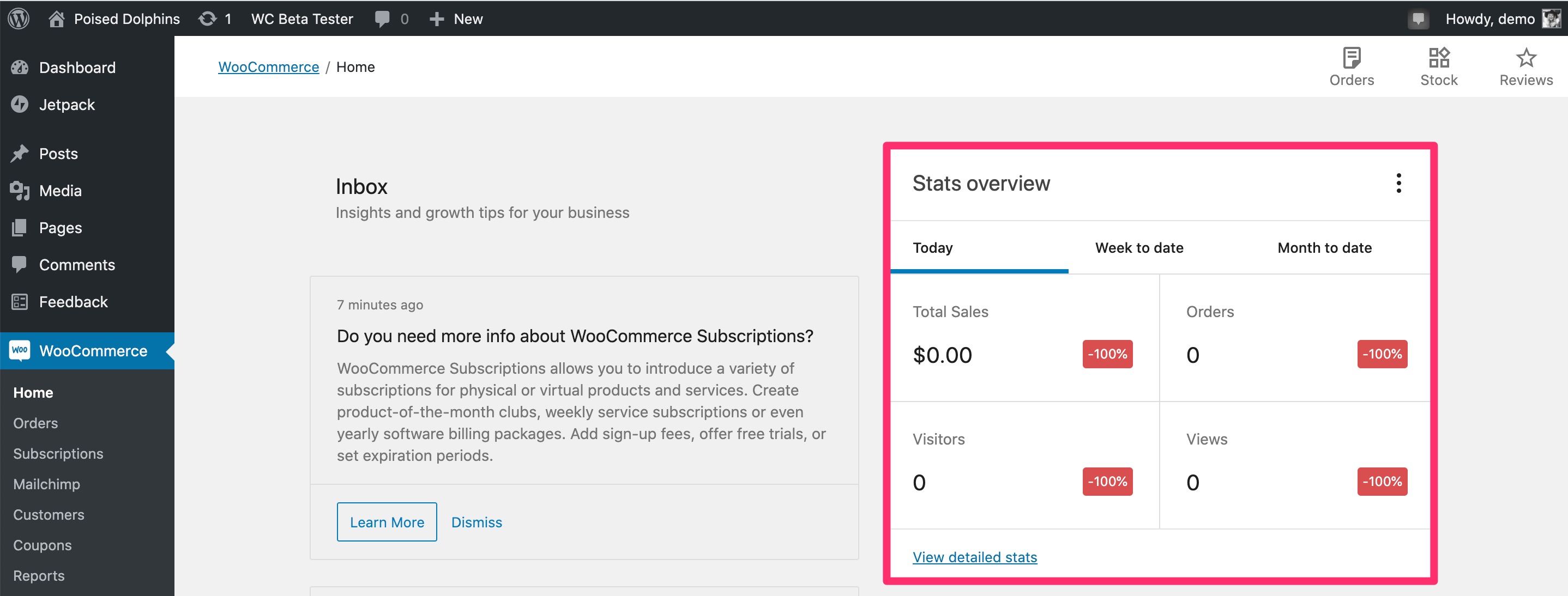Click the '7 minutes ago' timestamp

pyautogui.click(x=380, y=305)
